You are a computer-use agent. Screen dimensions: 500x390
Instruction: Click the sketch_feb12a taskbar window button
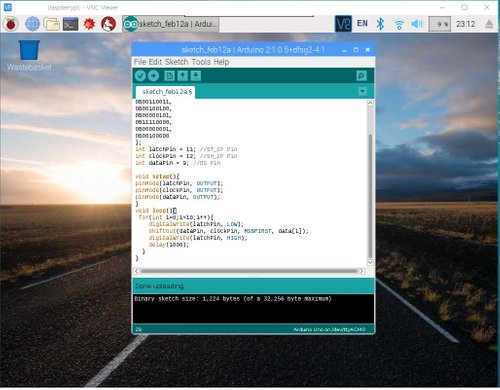pos(170,24)
